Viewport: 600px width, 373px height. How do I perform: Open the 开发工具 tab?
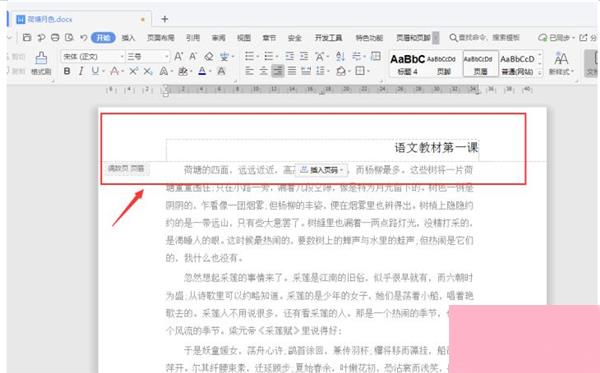click(x=328, y=37)
